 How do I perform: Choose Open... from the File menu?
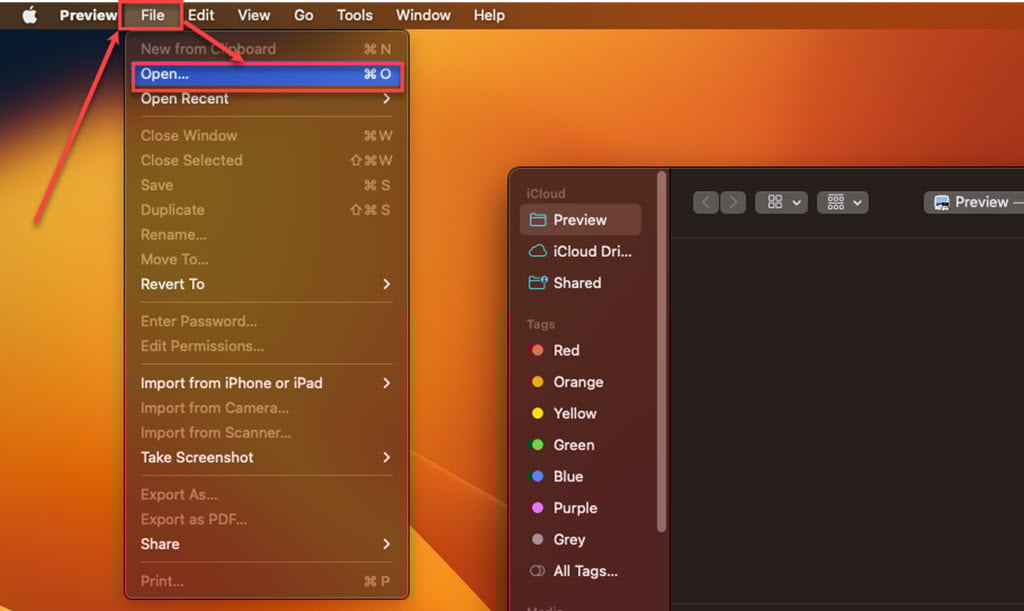pyautogui.click(x=266, y=74)
